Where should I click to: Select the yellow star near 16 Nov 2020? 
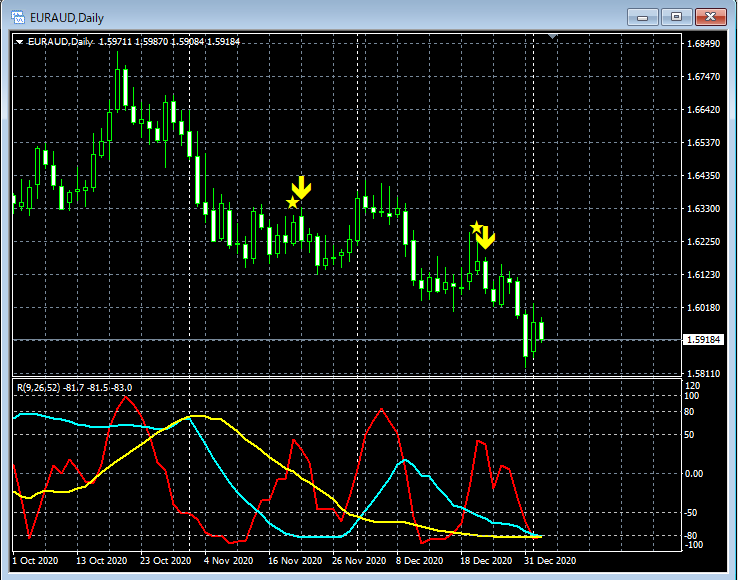tap(292, 203)
